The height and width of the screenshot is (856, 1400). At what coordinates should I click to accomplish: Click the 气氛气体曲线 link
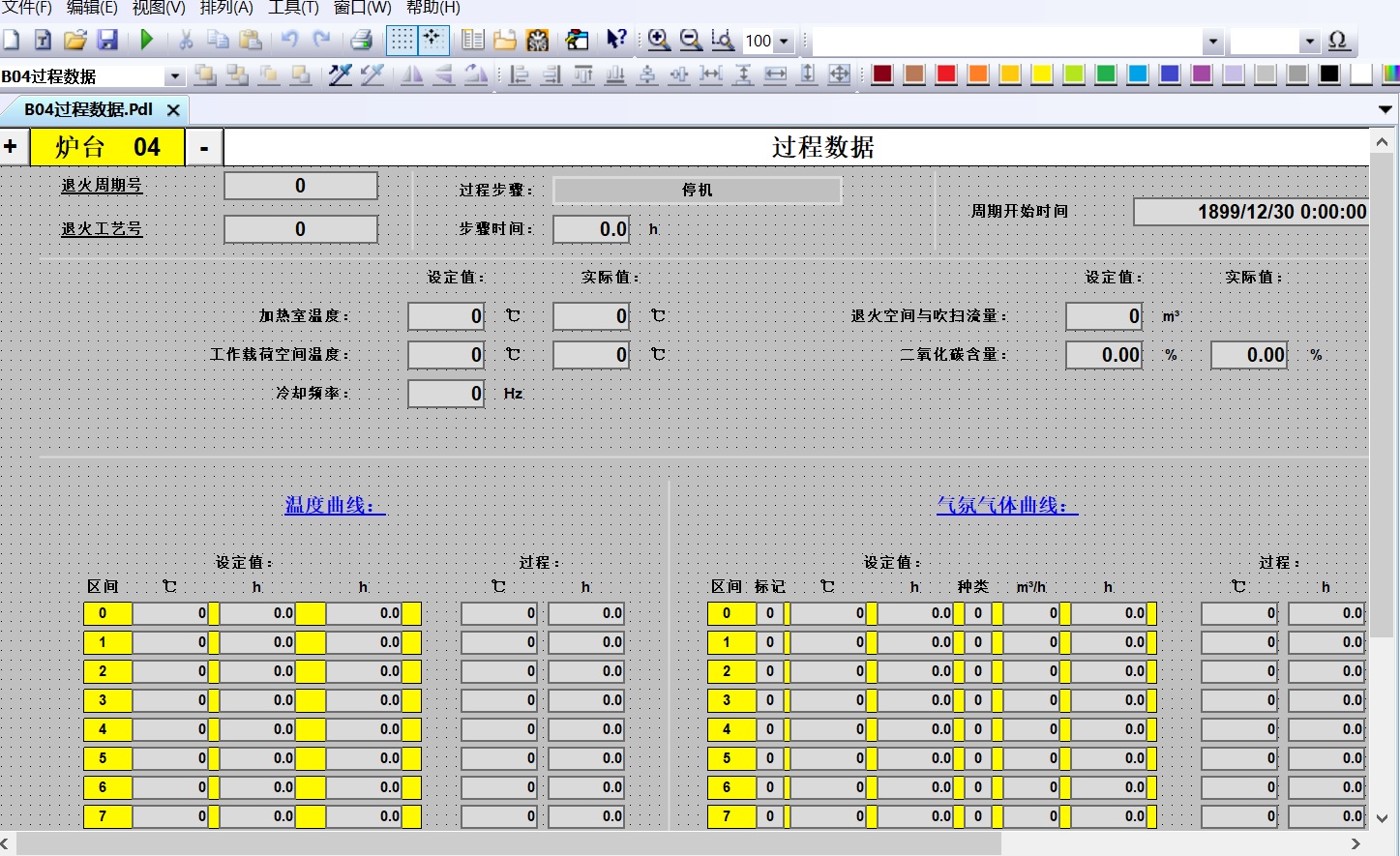click(x=1006, y=505)
